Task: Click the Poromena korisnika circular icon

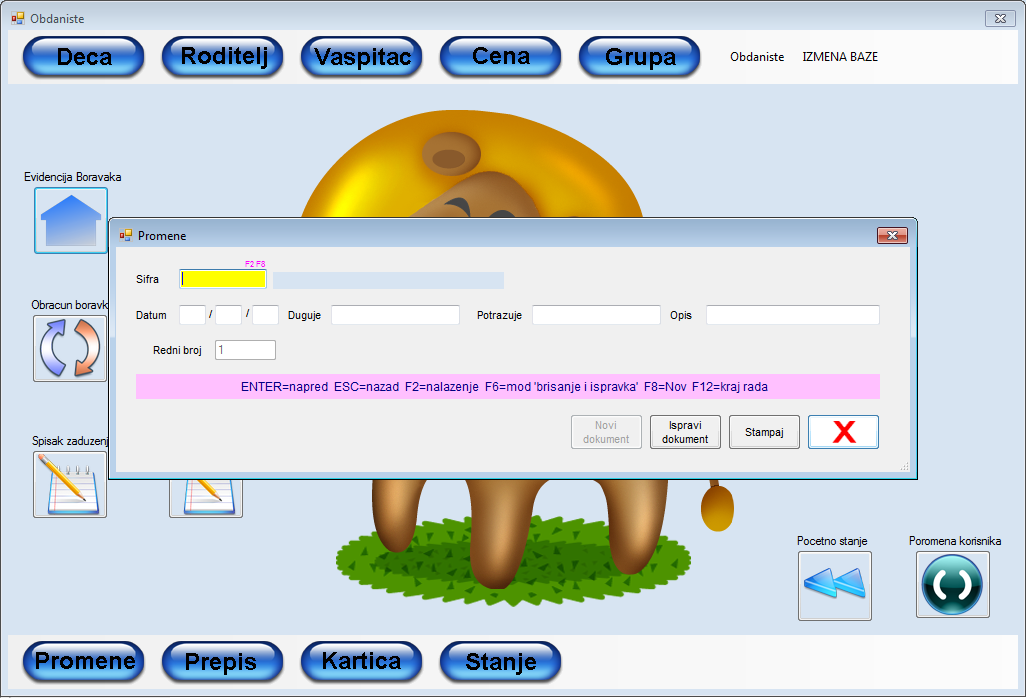Action: pos(953,585)
